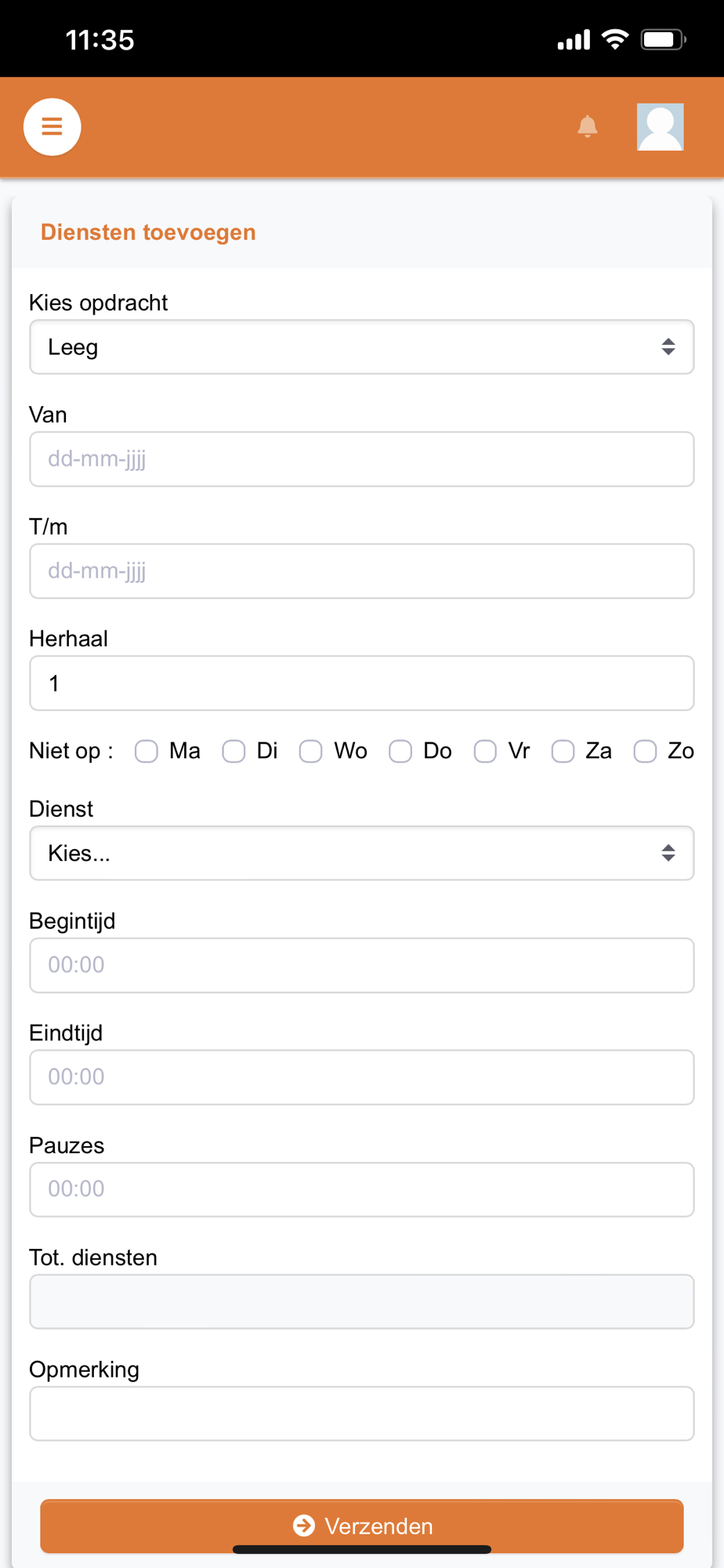The image size is (724, 1568).
Task: Click the Van date field
Action: point(361,459)
